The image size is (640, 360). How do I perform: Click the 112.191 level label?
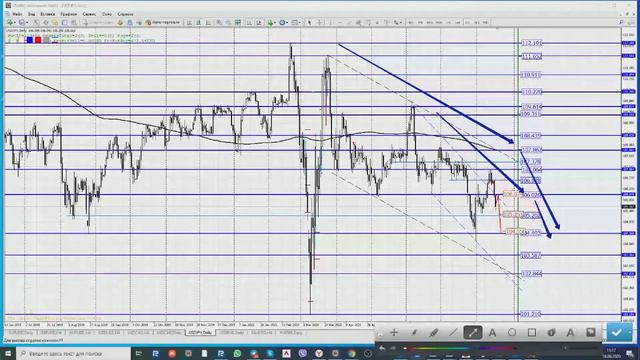click(x=531, y=43)
